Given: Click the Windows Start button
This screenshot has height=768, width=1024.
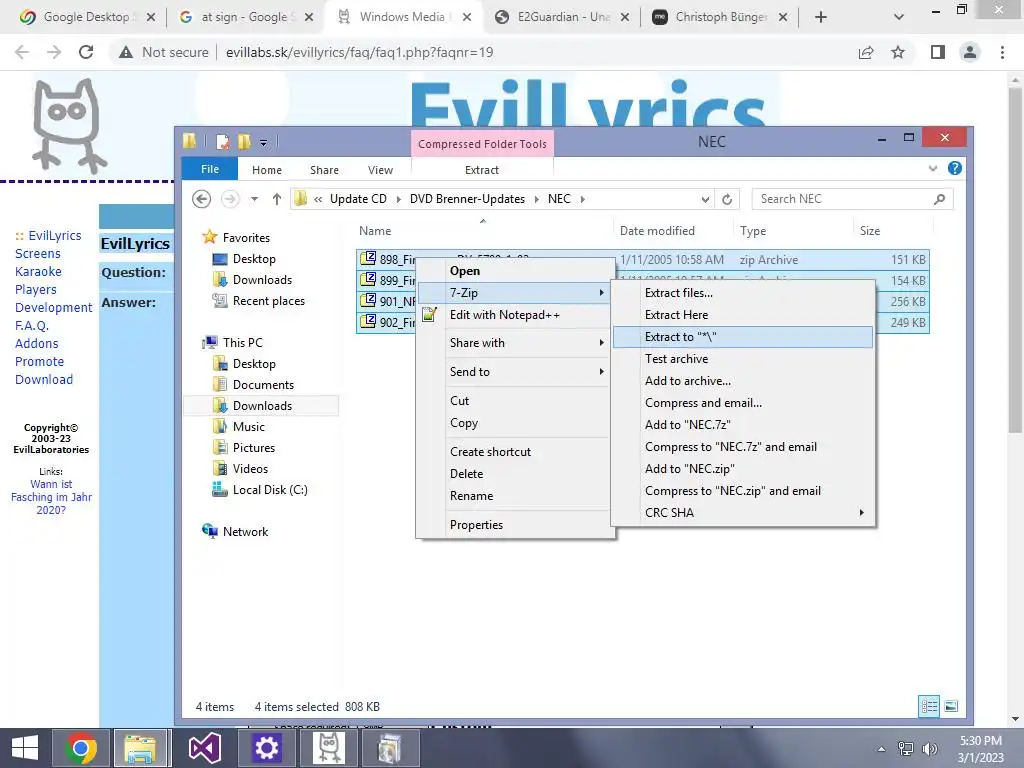Looking at the screenshot, I should click(x=25, y=748).
